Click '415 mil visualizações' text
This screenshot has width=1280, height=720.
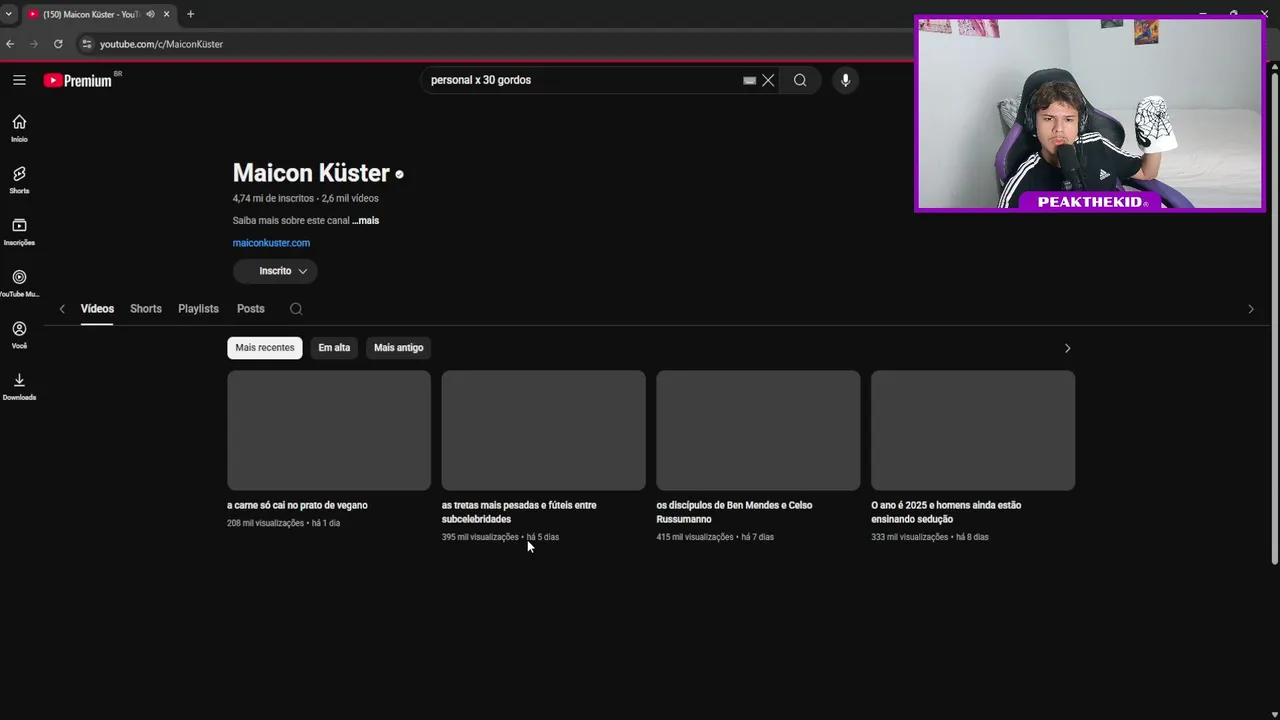click(695, 537)
